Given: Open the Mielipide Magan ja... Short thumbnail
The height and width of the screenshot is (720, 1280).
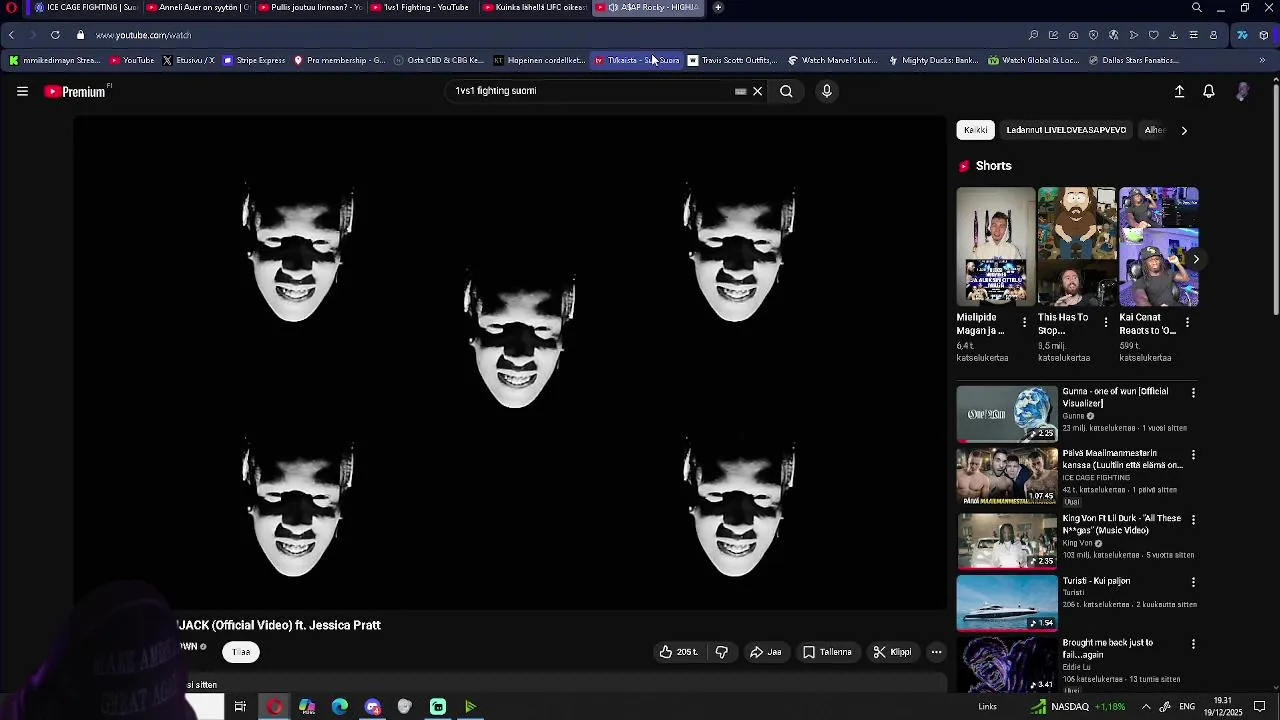Looking at the screenshot, I should 996,246.
